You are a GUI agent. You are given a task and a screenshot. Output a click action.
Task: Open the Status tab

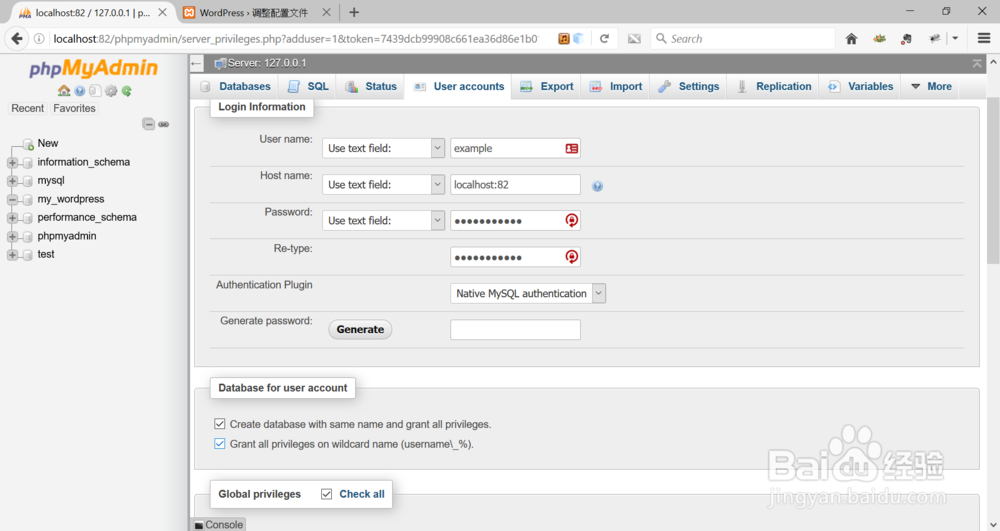(371, 87)
